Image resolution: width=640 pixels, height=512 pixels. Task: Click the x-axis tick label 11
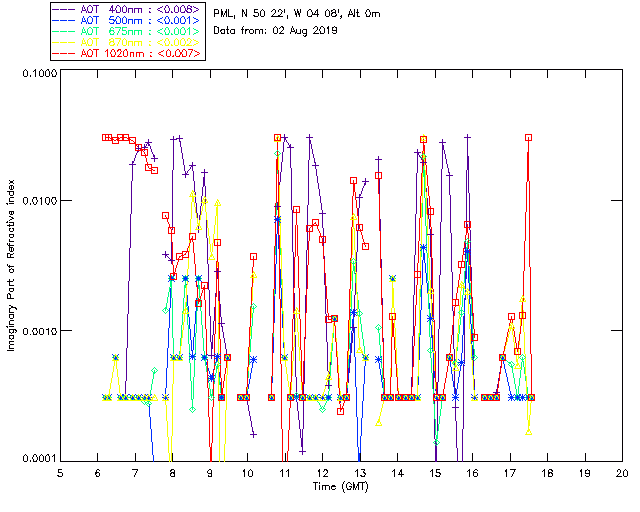(285, 473)
